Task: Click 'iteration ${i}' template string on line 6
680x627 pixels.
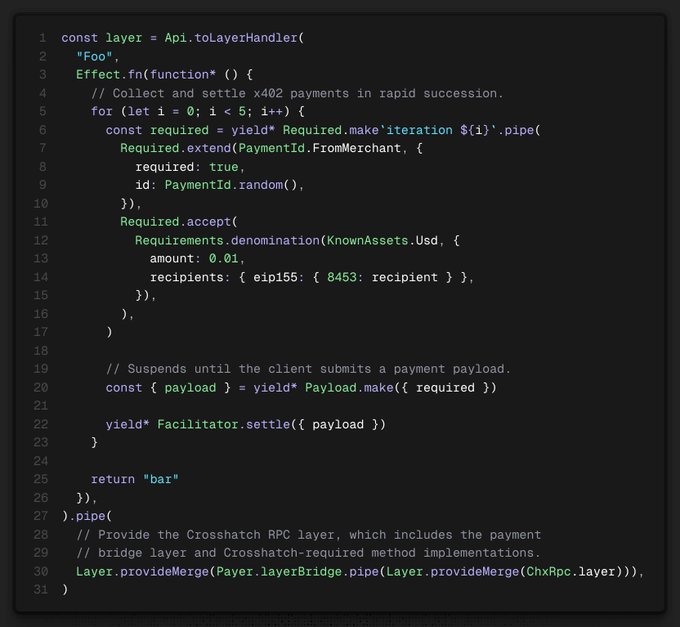Action: click(438, 130)
